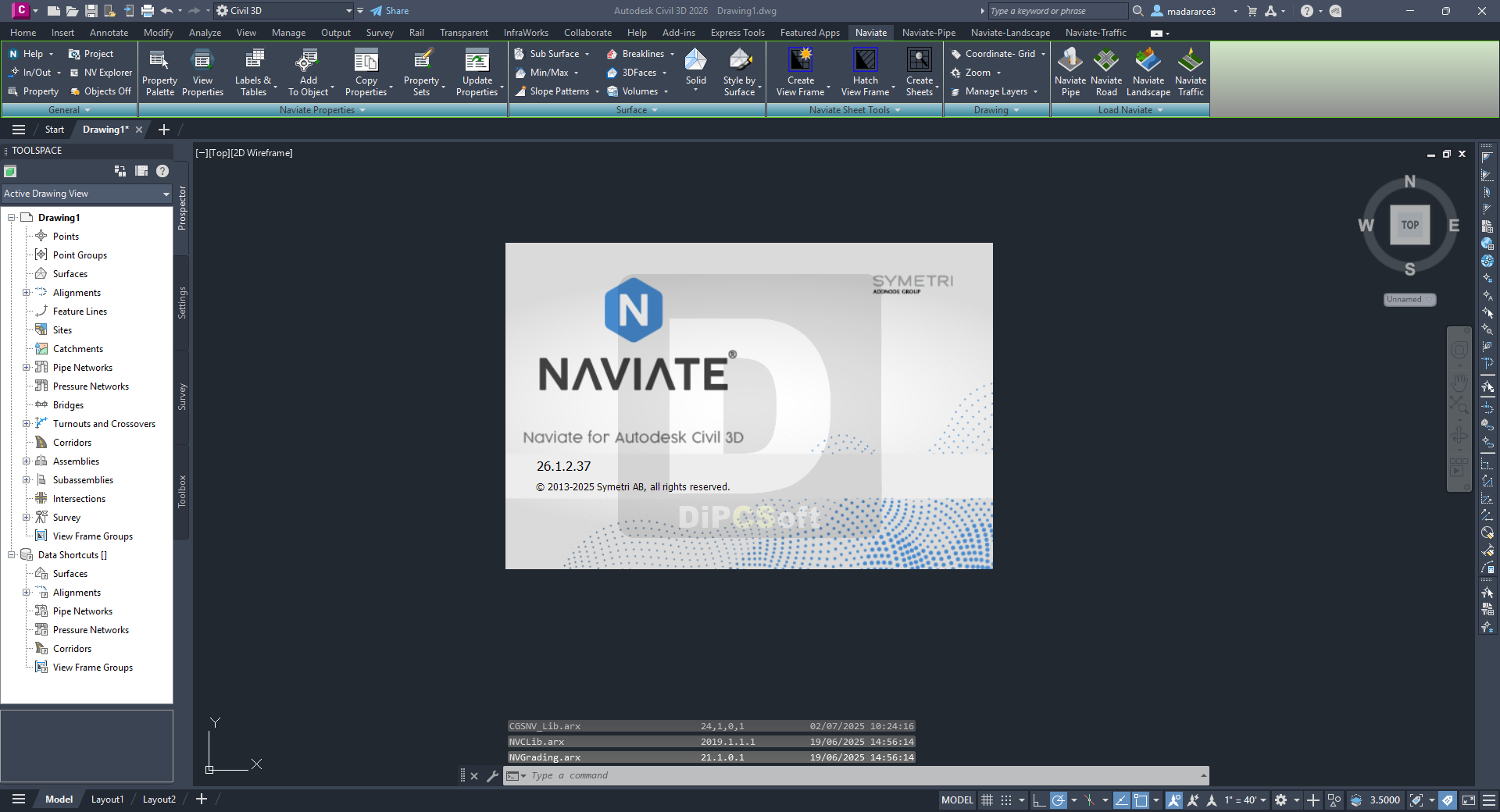
Task: Click the Slope Patterns button
Action: point(557,91)
